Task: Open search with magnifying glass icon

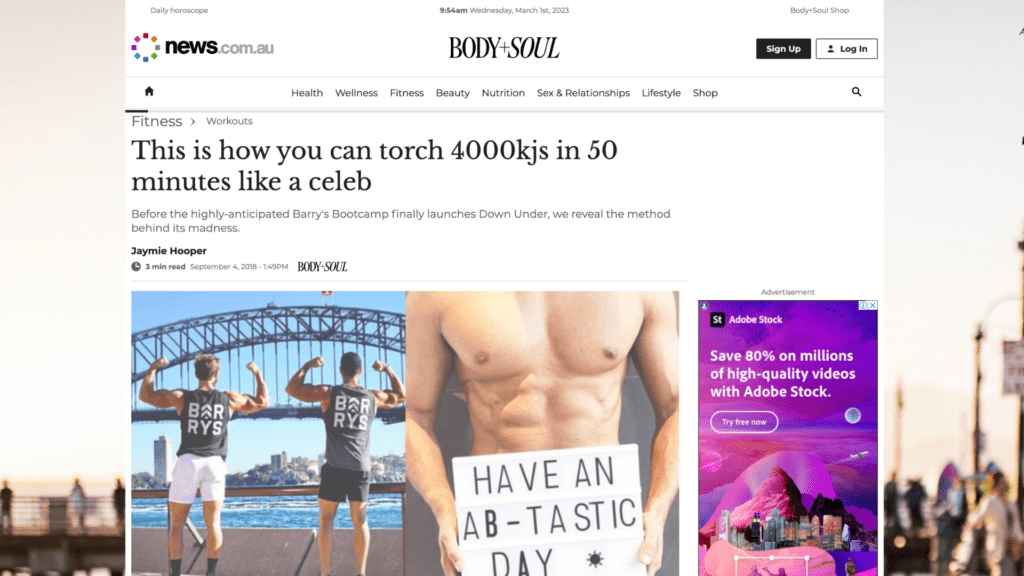Action: point(856,92)
